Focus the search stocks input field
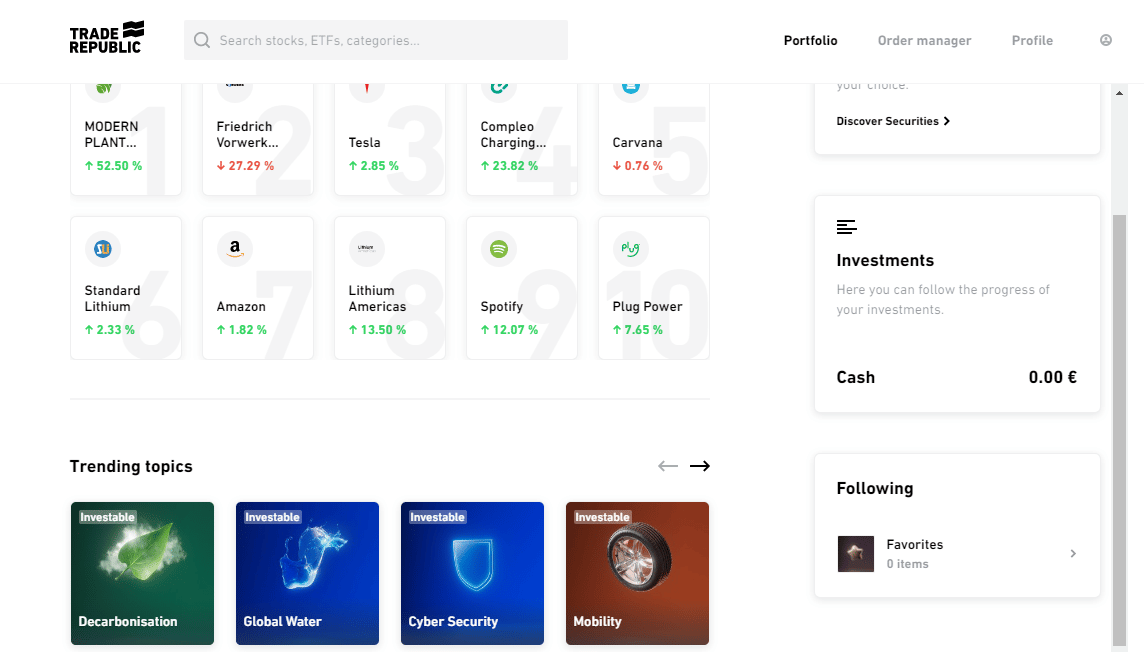This screenshot has width=1144, height=652. (x=376, y=40)
